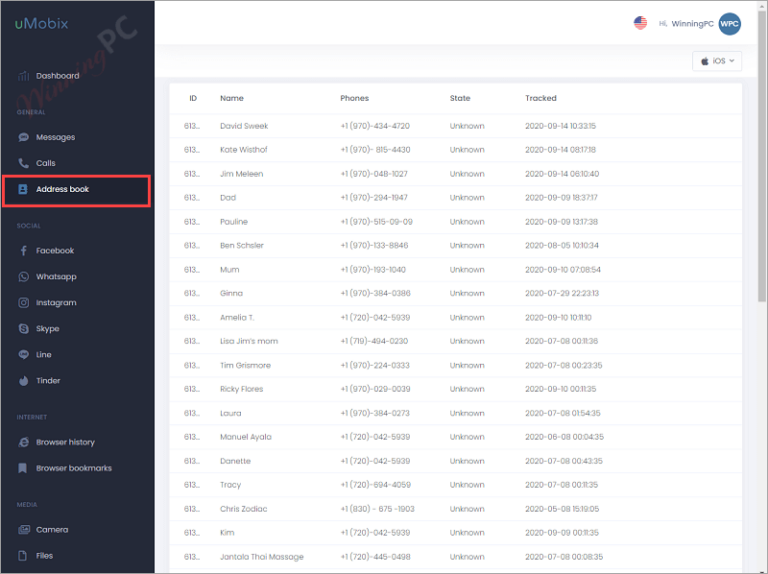Click the contact named Laura

[231, 413]
